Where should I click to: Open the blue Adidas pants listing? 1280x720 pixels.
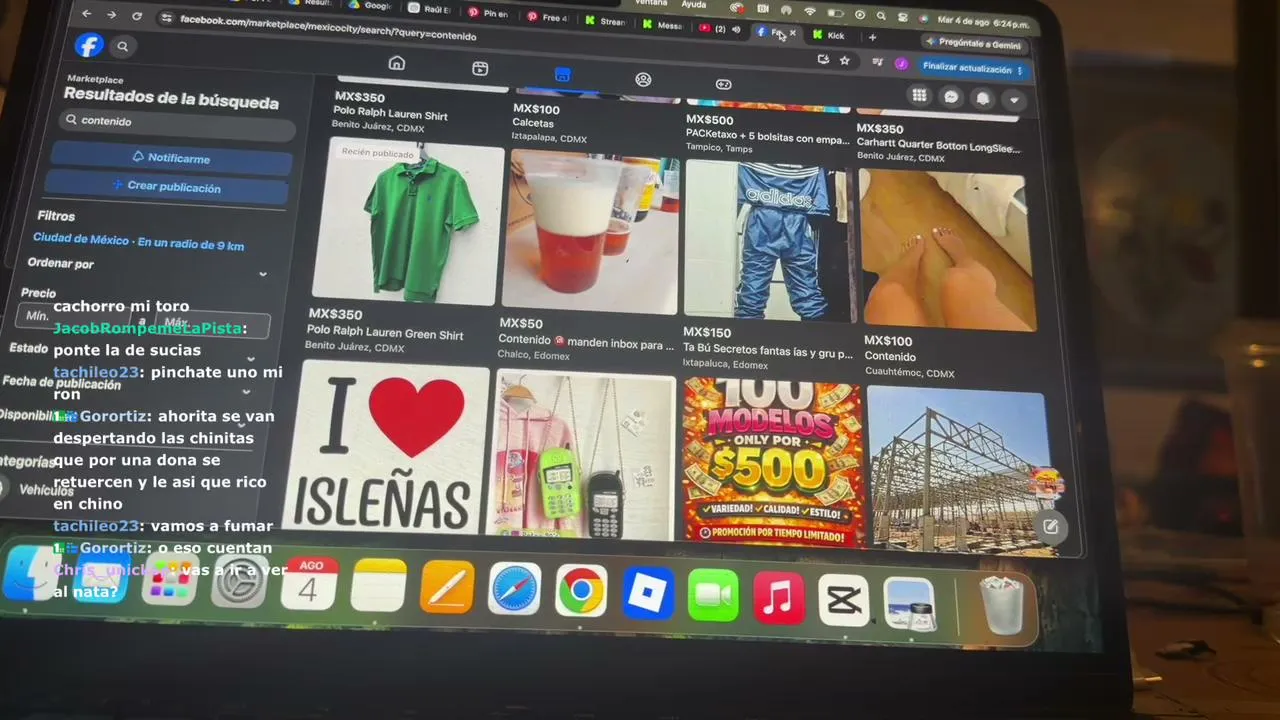[770, 241]
